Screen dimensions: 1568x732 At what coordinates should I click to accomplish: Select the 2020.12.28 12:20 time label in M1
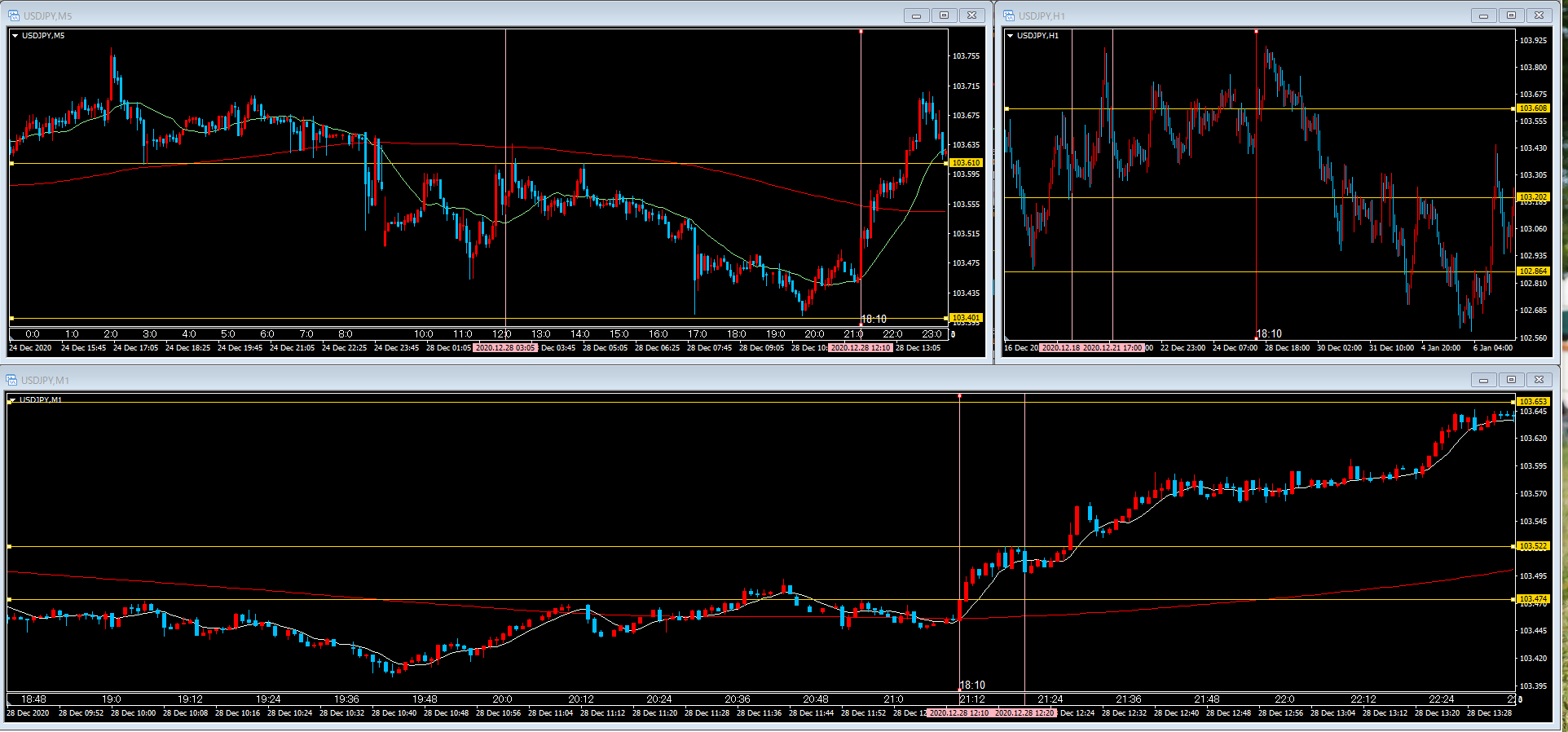(1024, 713)
